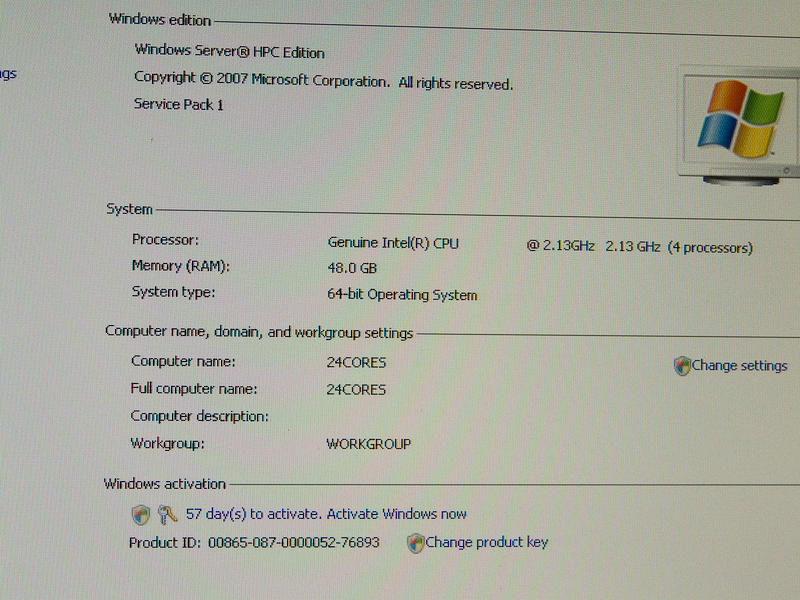Click the Product ID number 00865-087-0000052-76893
The width and height of the screenshot is (800, 600).
294,542
